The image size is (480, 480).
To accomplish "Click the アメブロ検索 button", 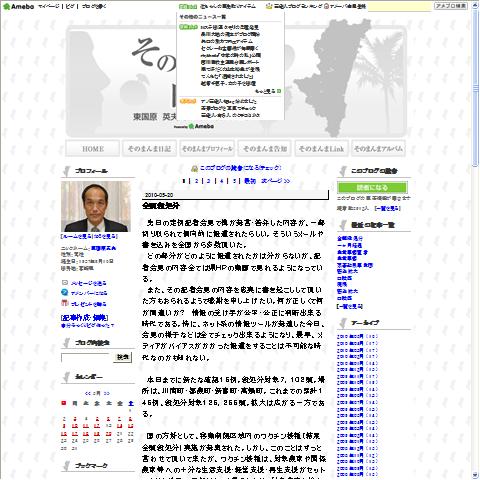I will [450, 6].
